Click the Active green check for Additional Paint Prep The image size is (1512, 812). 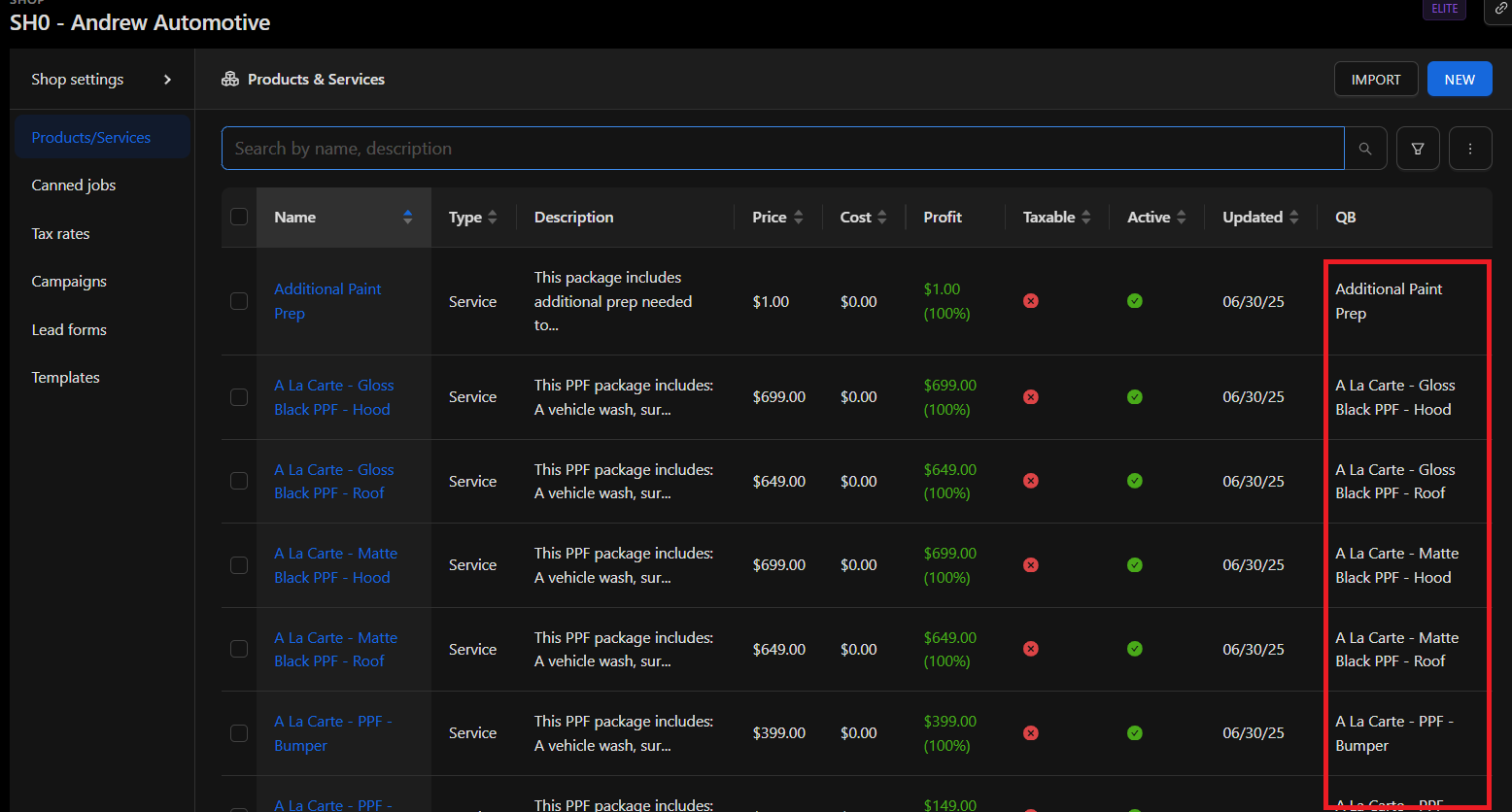(x=1134, y=301)
